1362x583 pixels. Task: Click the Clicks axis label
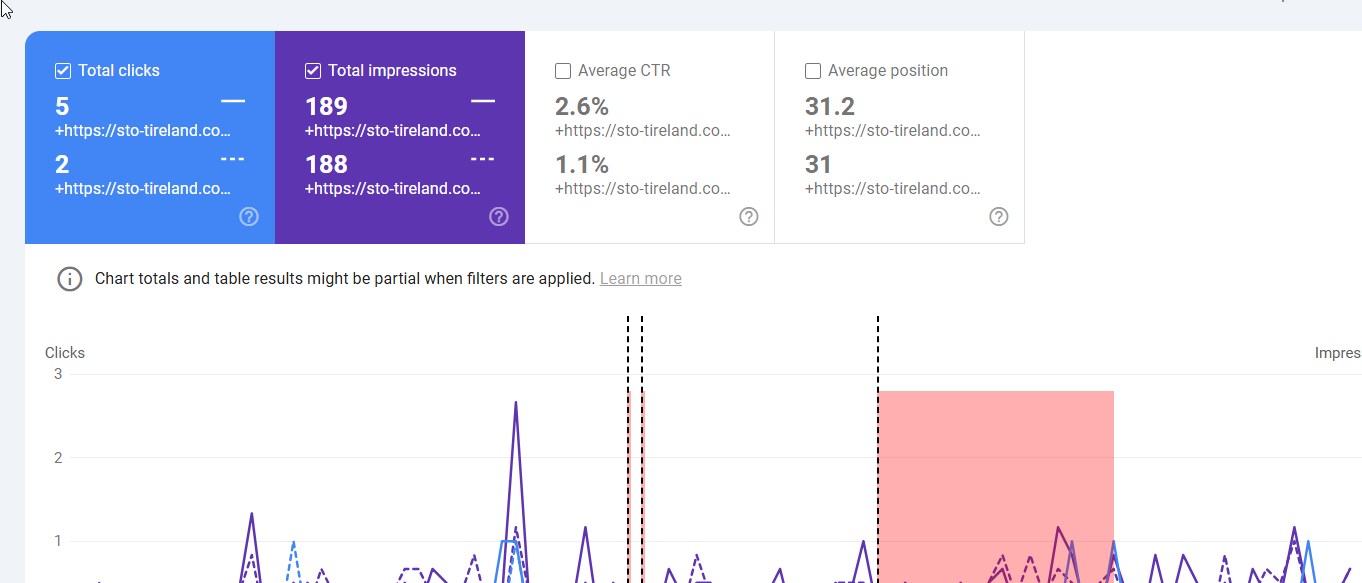tap(65, 353)
